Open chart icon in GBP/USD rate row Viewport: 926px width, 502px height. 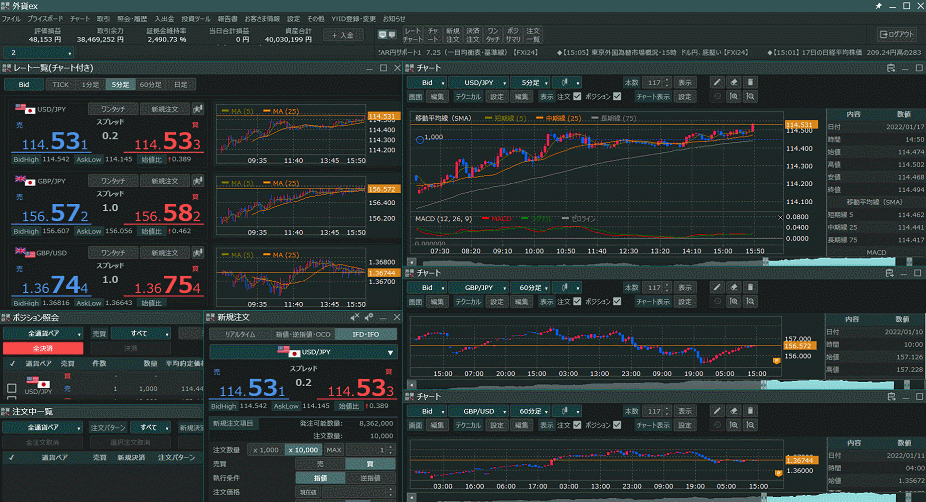[x=197, y=253]
